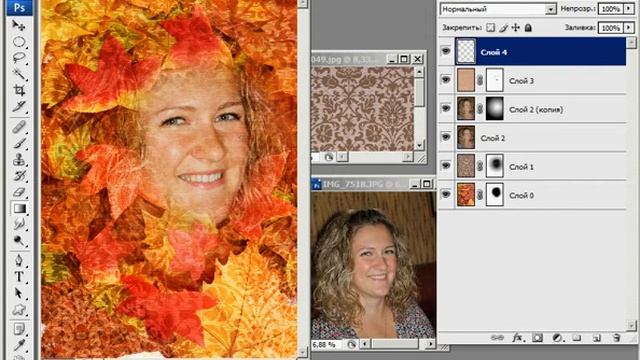Click mask link chain on Слой 3

click(x=480, y=80)
